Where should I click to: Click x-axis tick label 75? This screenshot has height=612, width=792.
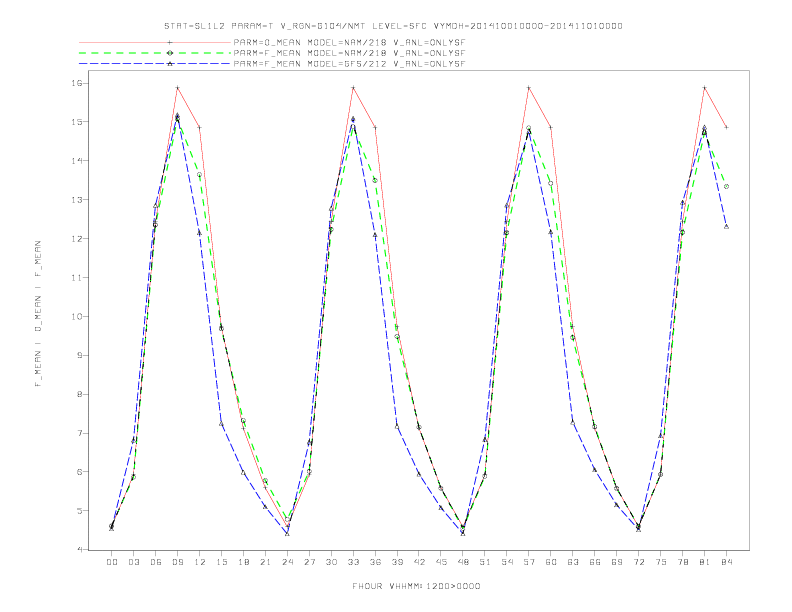[x=661, y=562]
